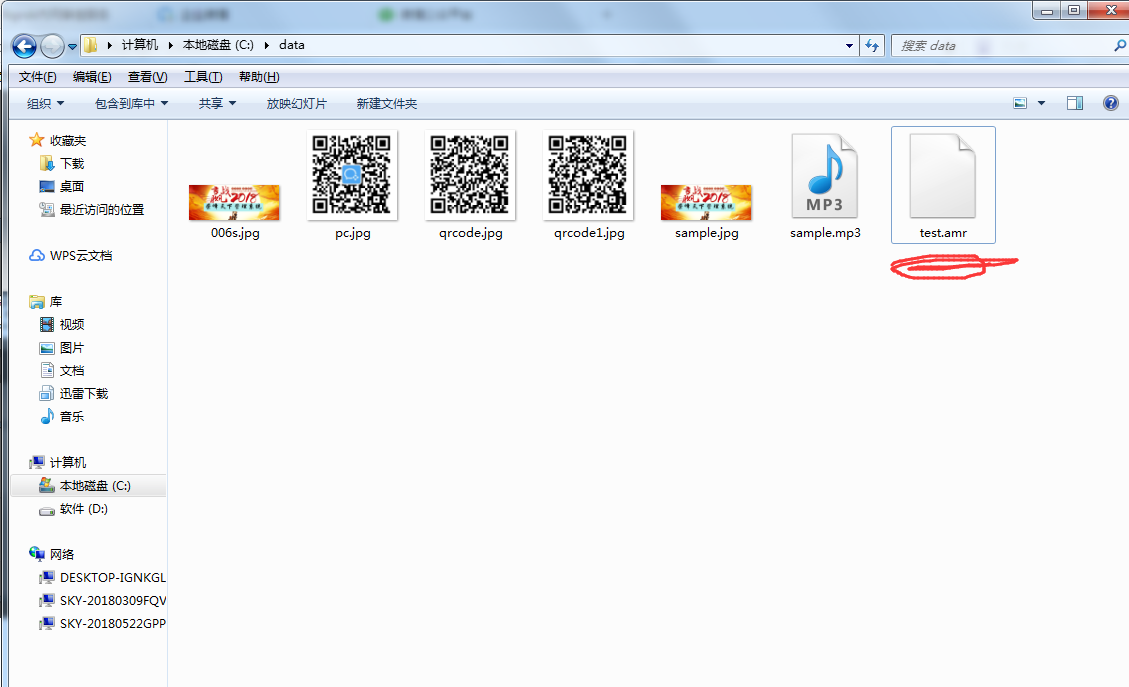
Task: Expand the address bar history dropdown
Action: coord(850,45)
